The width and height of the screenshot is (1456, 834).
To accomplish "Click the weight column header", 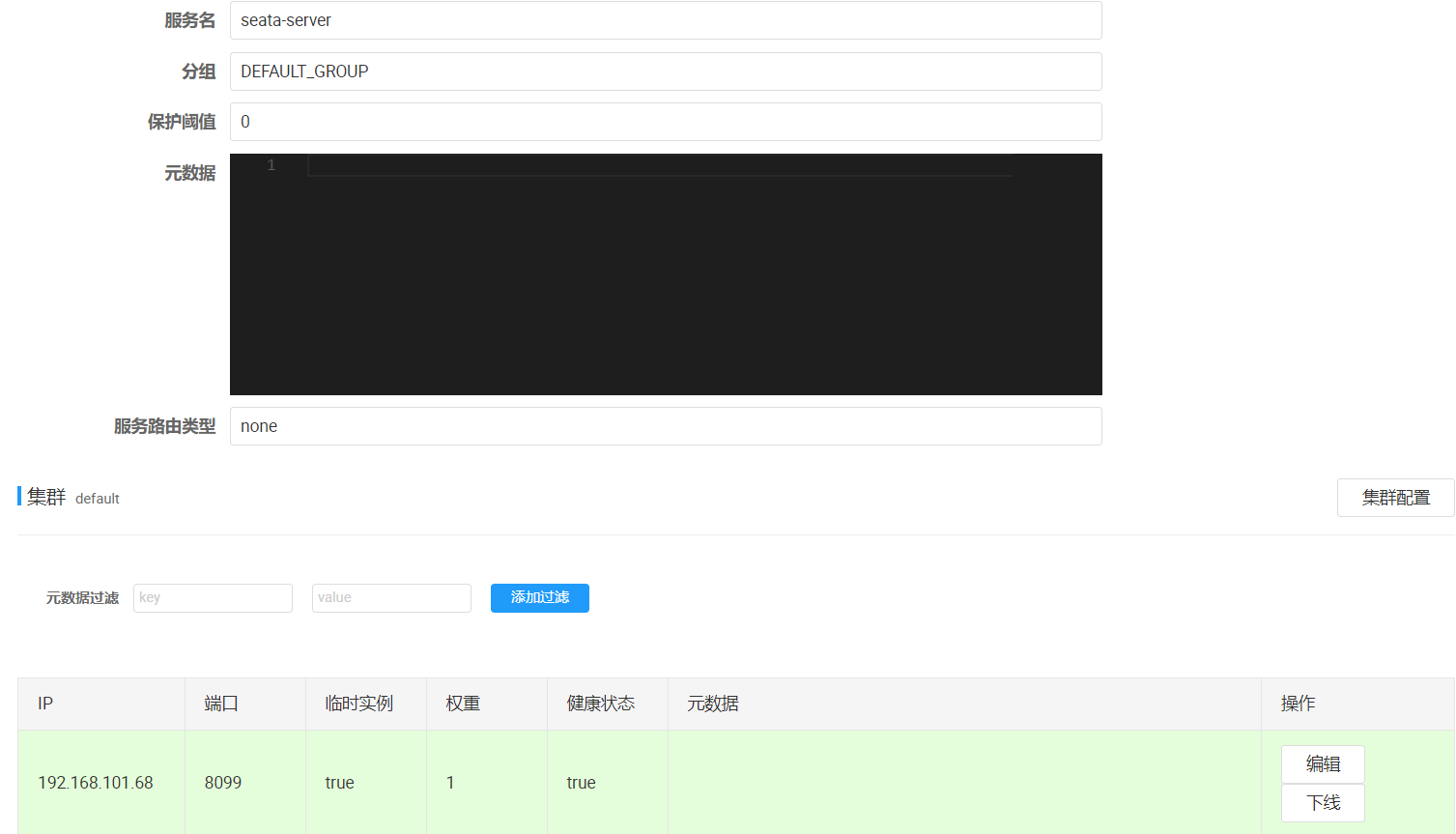I will point(487,704).
